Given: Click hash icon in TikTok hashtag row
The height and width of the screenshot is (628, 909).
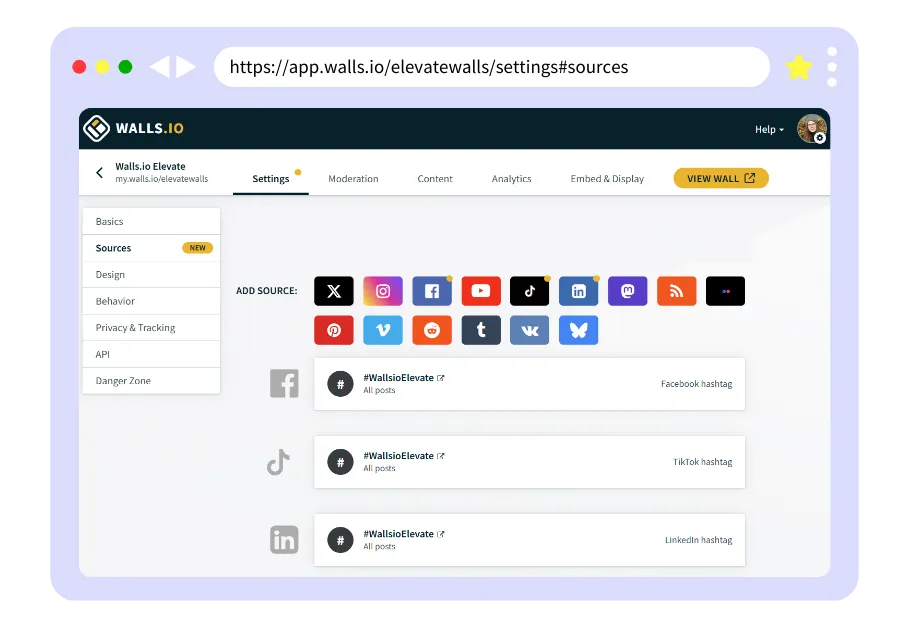Looking at the screenshot, I should coord(340,462).
